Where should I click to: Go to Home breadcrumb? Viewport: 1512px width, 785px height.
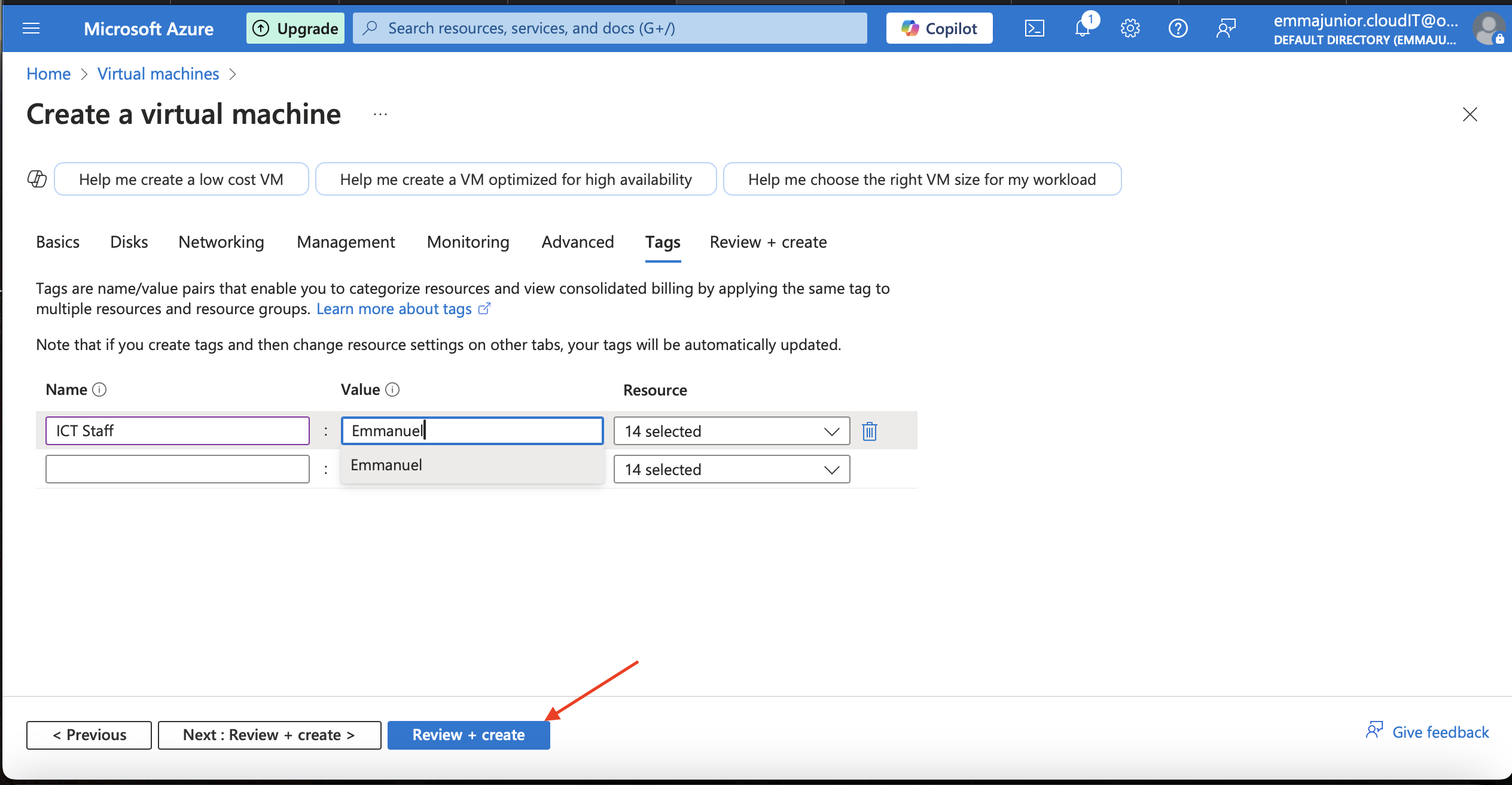click(x=48, y=74)
